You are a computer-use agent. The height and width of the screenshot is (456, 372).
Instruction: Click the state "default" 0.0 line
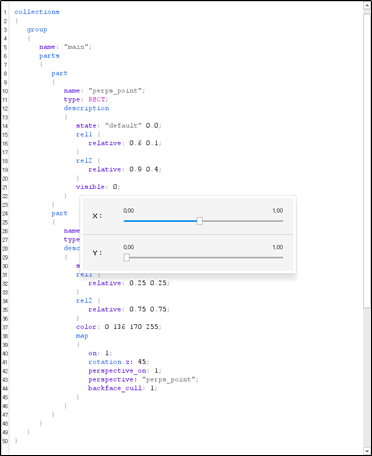tap(119, 126)
